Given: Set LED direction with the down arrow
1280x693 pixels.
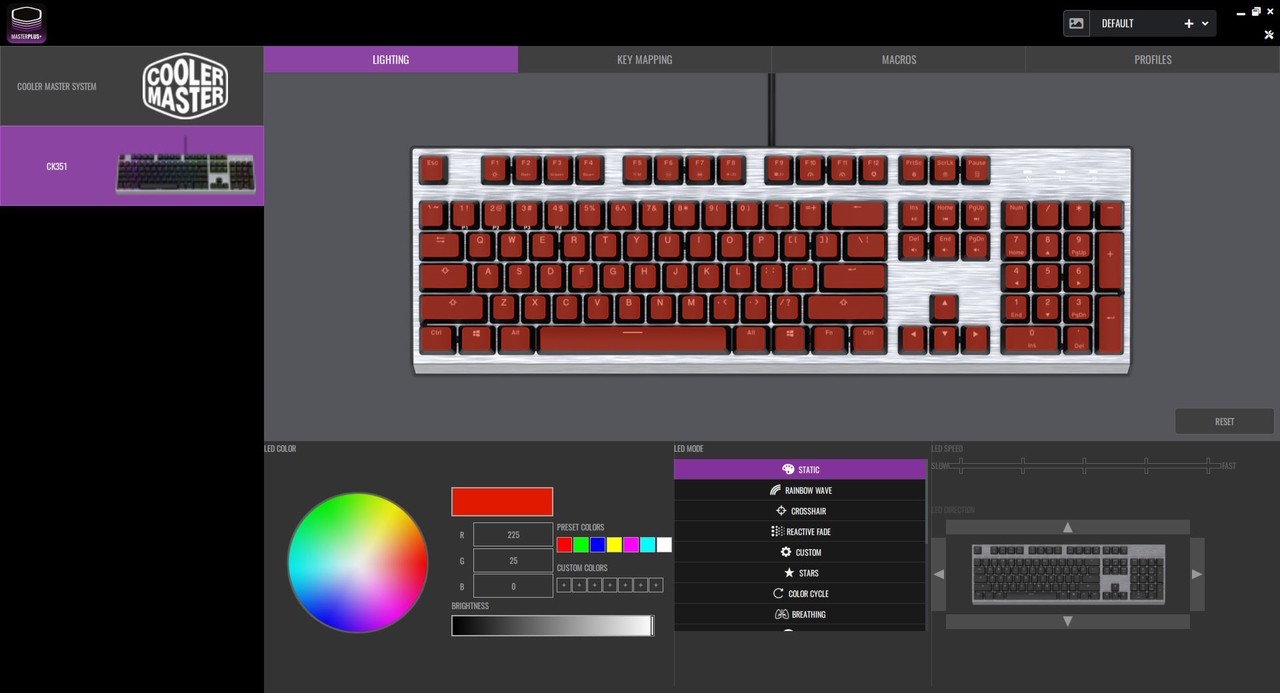Looking at the screenshot, I should [1068, 621].
